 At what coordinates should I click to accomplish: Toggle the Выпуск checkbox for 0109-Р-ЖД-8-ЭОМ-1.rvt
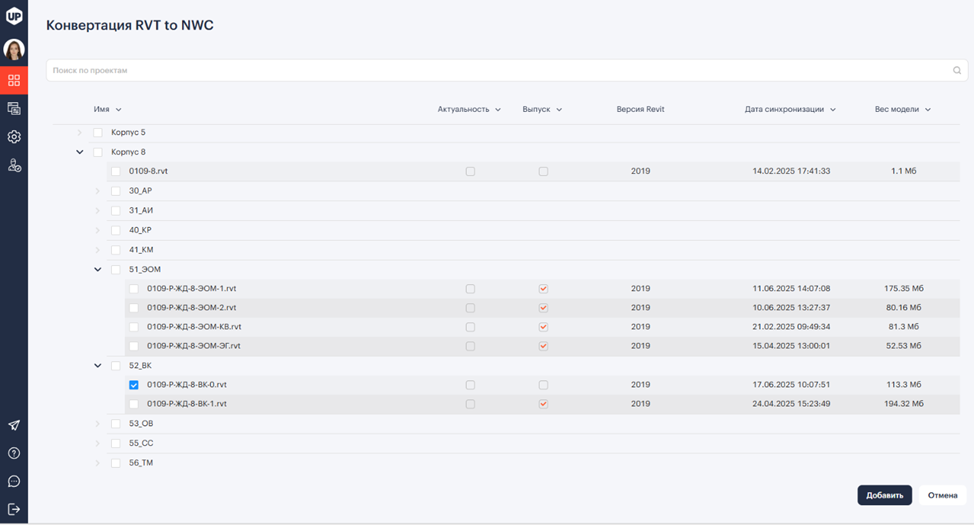point(543,289)
